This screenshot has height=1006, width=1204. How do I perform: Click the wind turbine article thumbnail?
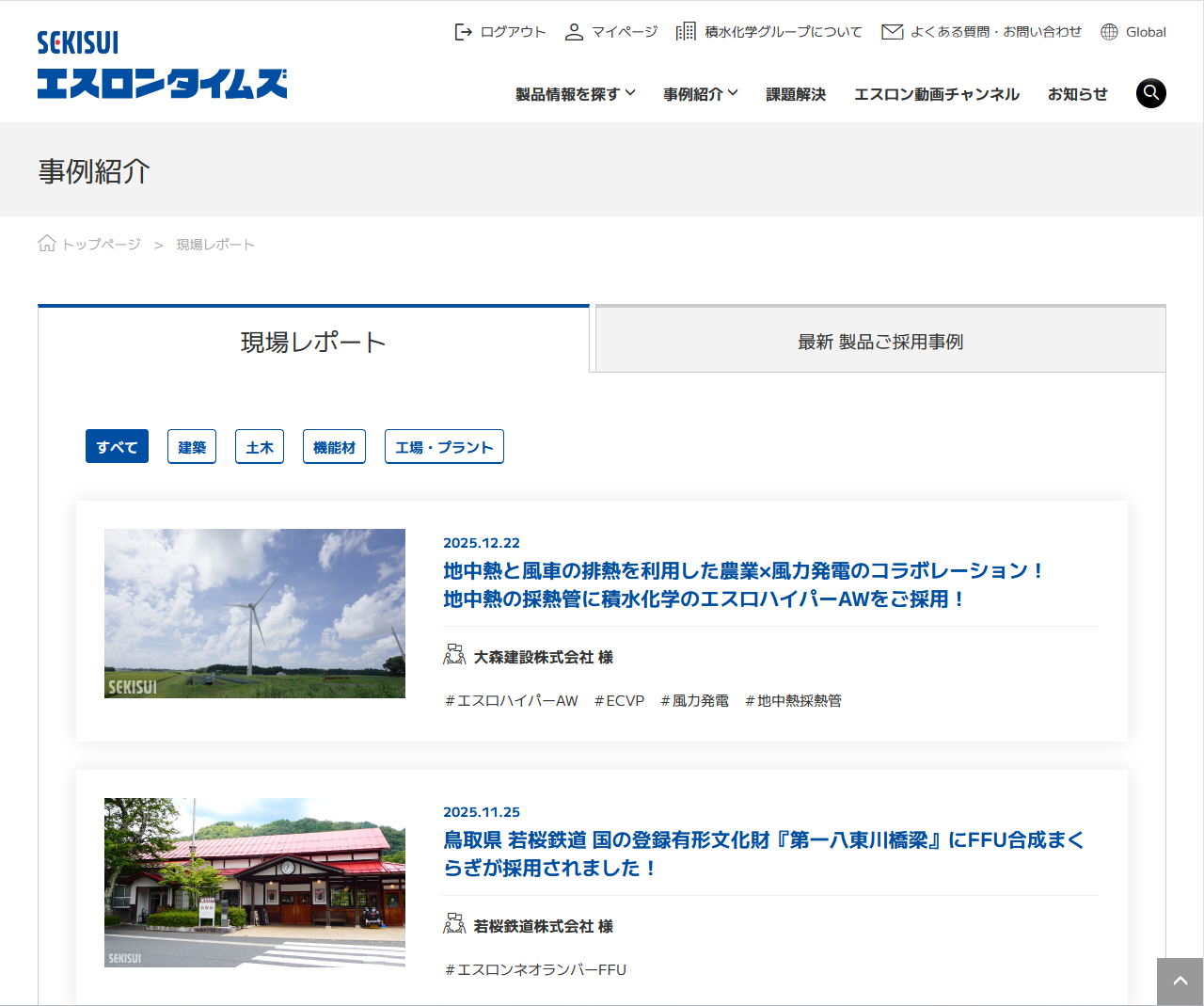[x=254, y=613]
